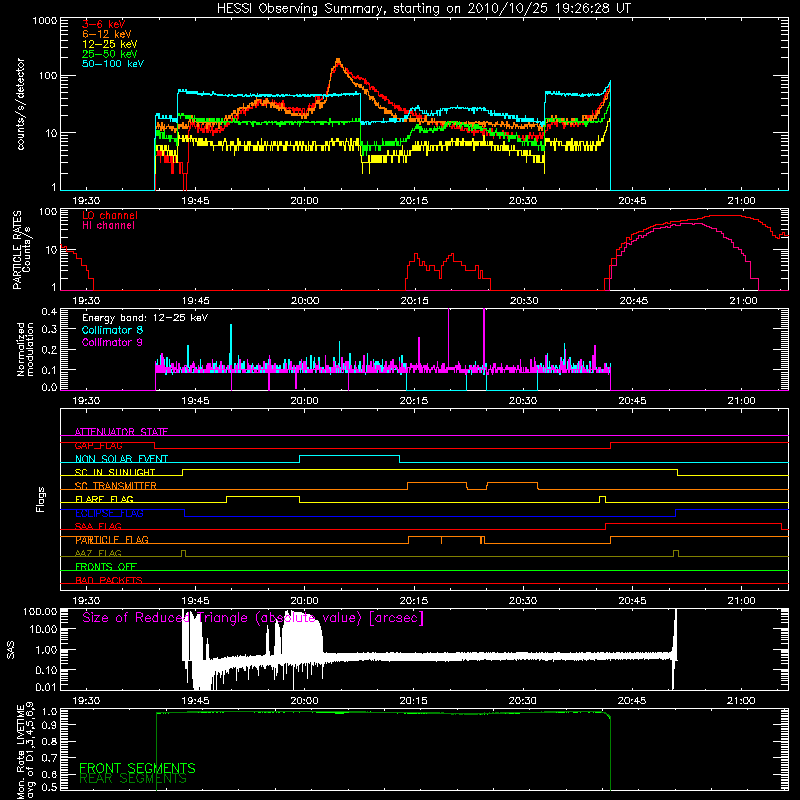This screenshot has width=800, height=800.
Task: Click the first SC TRANSMITTER raised segment
Action: click(x=437, y=483)
